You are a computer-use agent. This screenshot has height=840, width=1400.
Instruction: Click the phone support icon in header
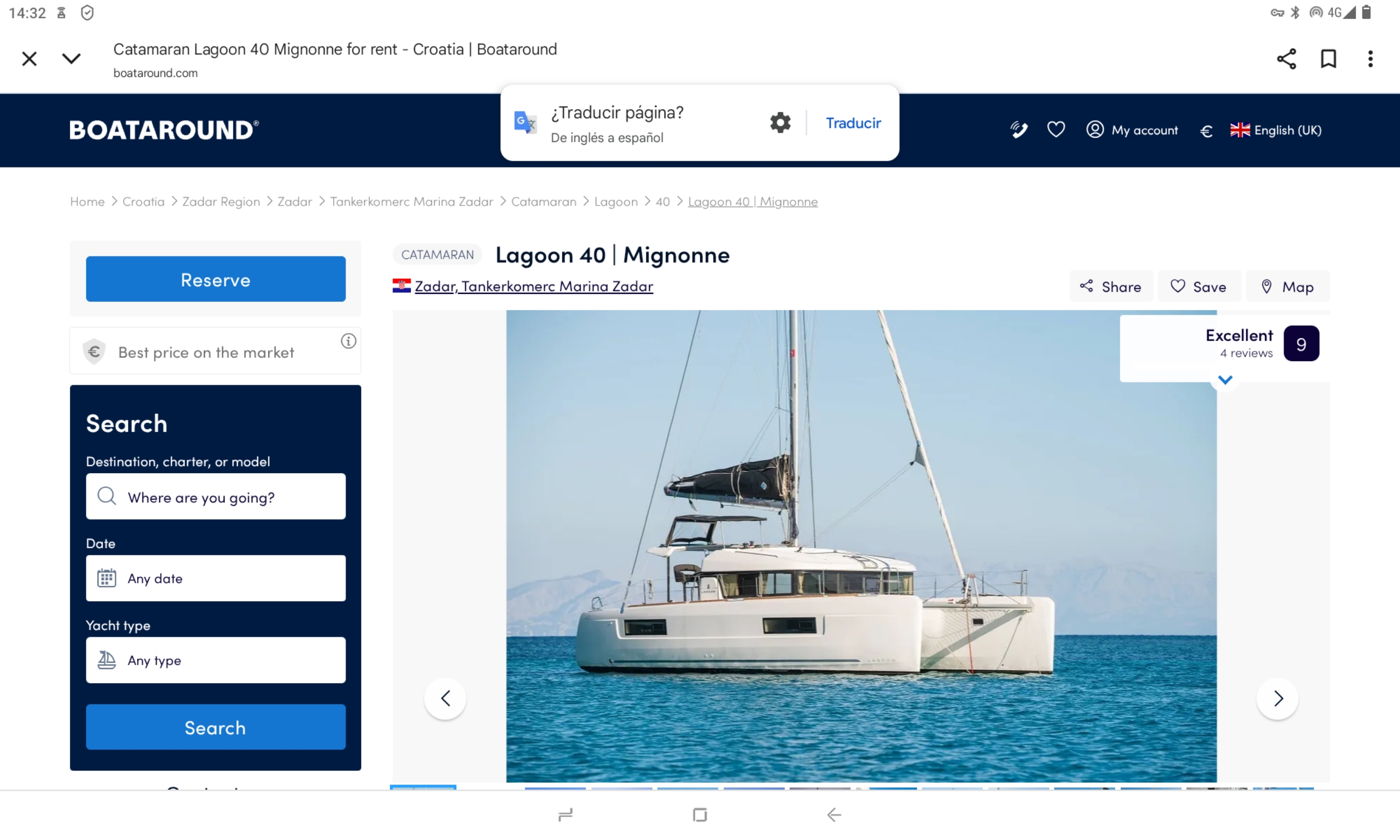1019,130
